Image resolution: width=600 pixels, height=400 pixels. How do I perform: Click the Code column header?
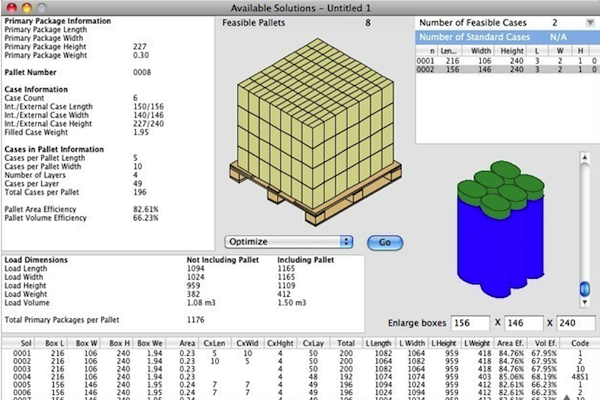tap(577, 341)
